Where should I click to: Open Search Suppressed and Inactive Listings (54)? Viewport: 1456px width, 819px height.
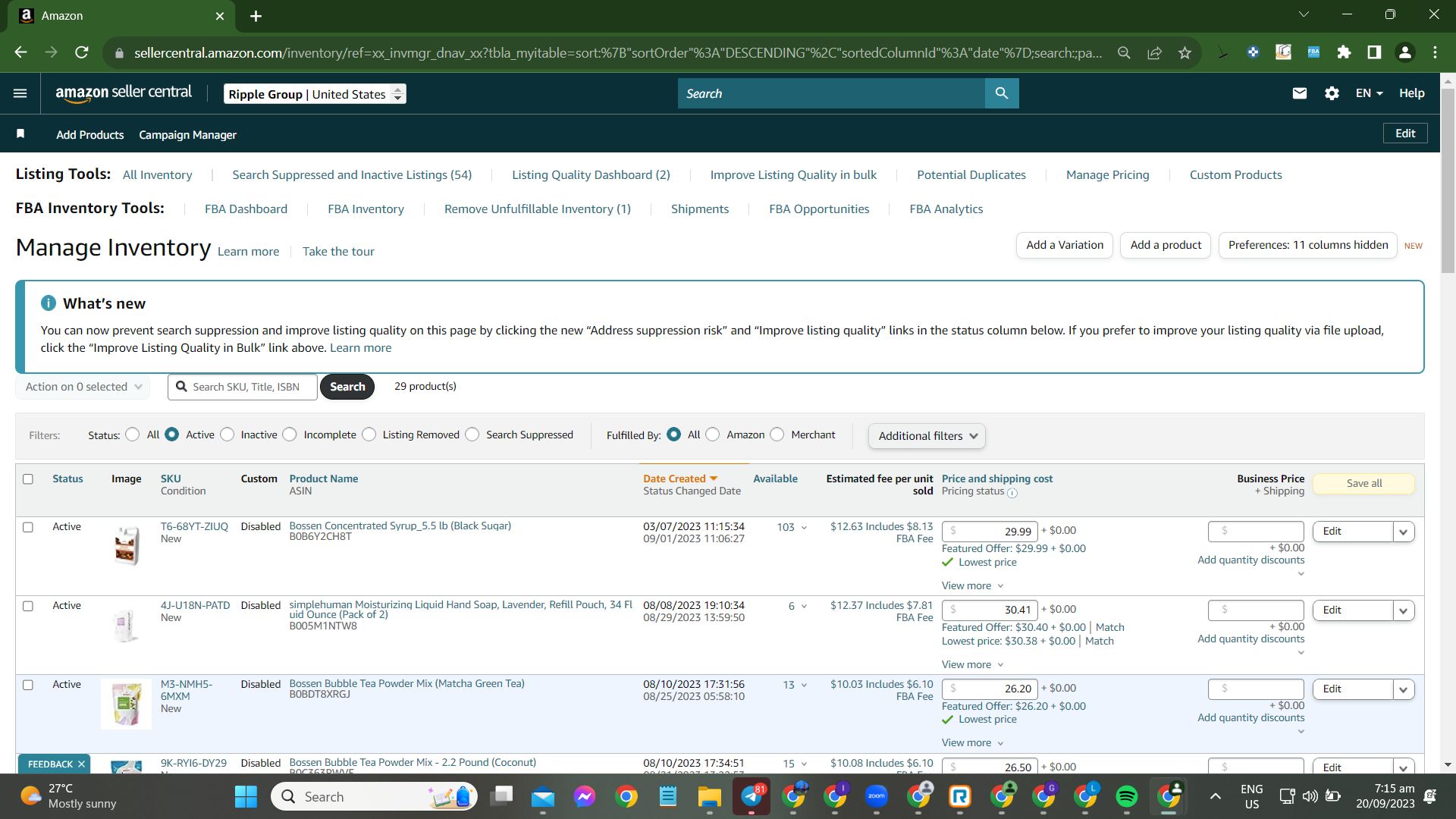pos(352,174)
